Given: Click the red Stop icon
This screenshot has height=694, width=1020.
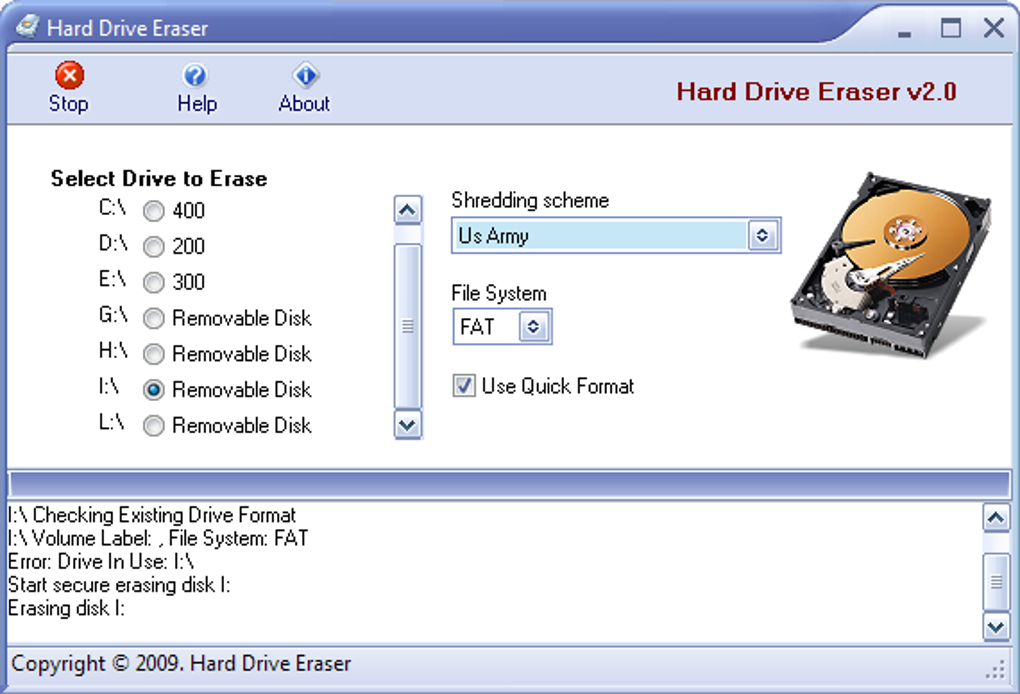Looking at the screenshot, I should [x=69, y=75].
